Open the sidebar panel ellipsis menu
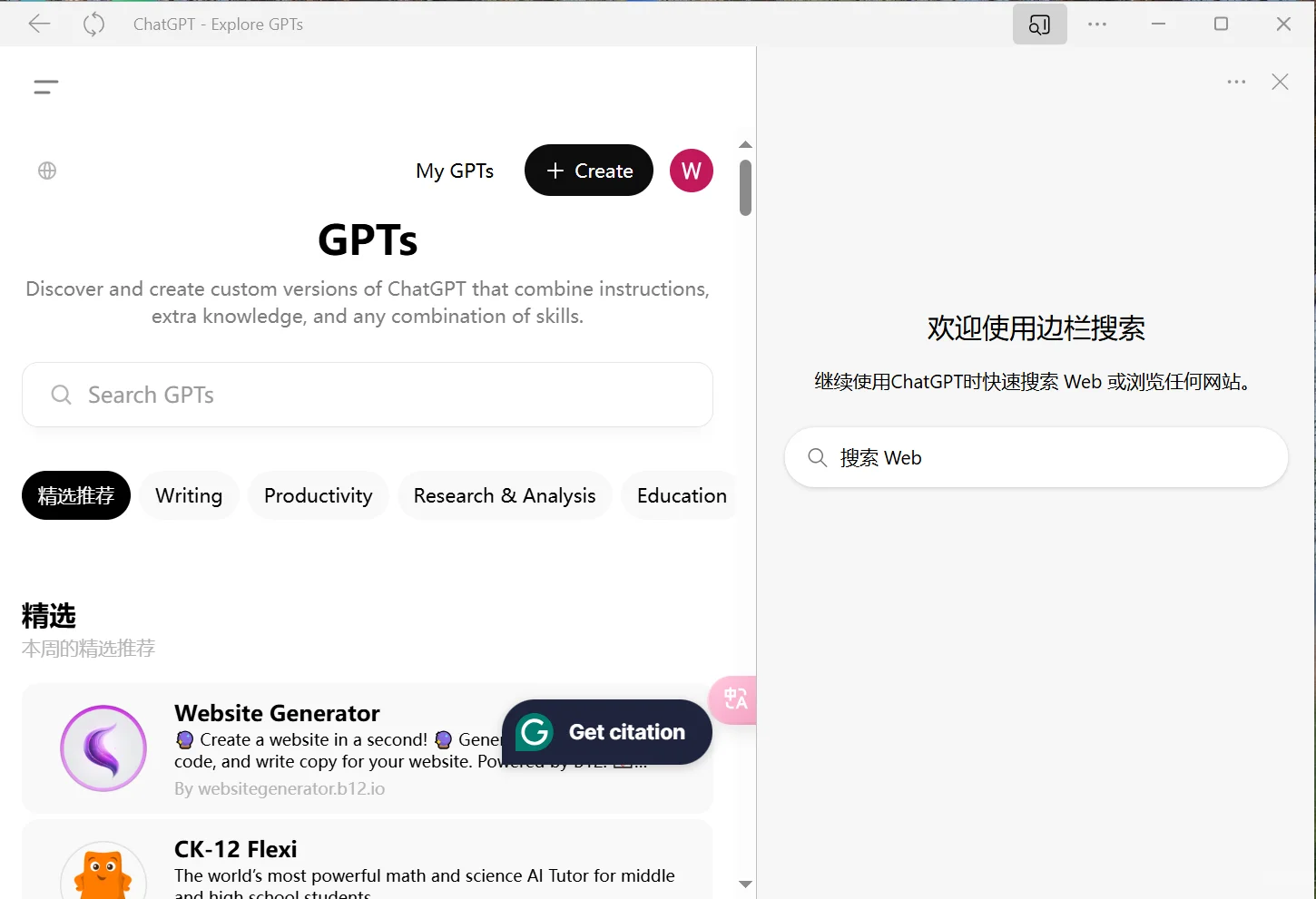 pyautogui.click(x=1235, y=82)
